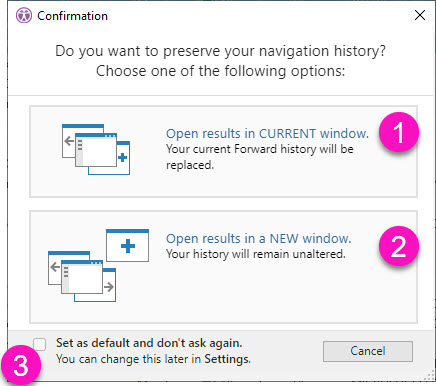The image size is (436, 386).
Task: Click the pink number 2 callout badge
Action: tap(399, 246)
